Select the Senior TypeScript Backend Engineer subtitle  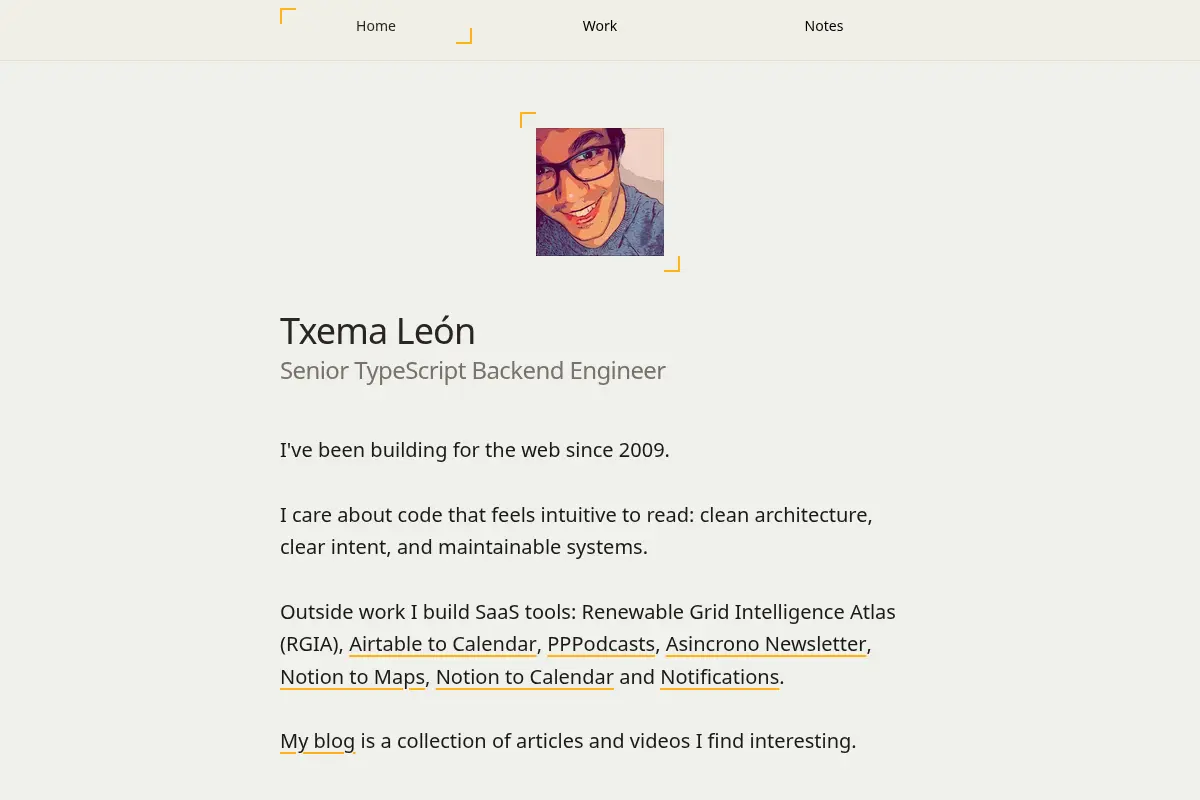coord(472,371)
